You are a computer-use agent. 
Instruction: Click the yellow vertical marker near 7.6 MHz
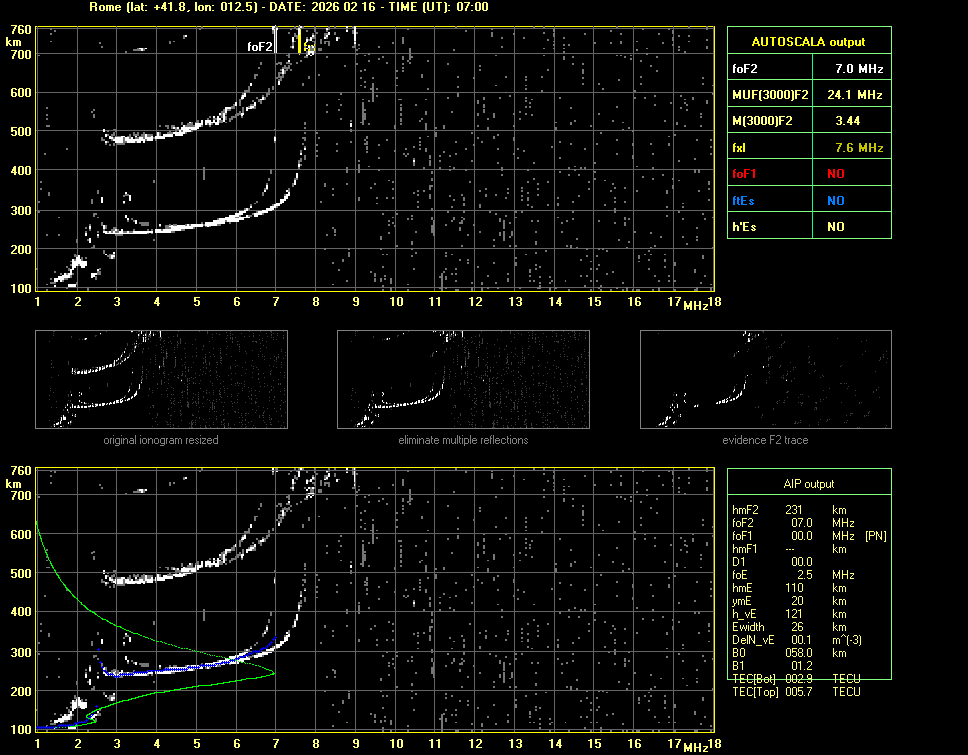(299, 41)
